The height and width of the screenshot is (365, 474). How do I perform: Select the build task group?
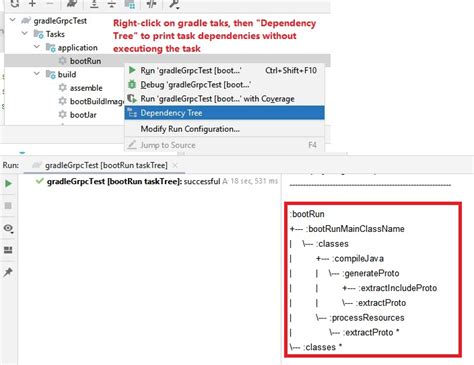(x=67, y=74)
